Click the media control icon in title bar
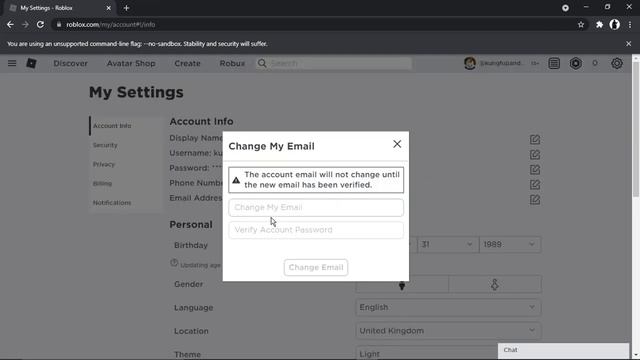 click(x=565, y=8)
